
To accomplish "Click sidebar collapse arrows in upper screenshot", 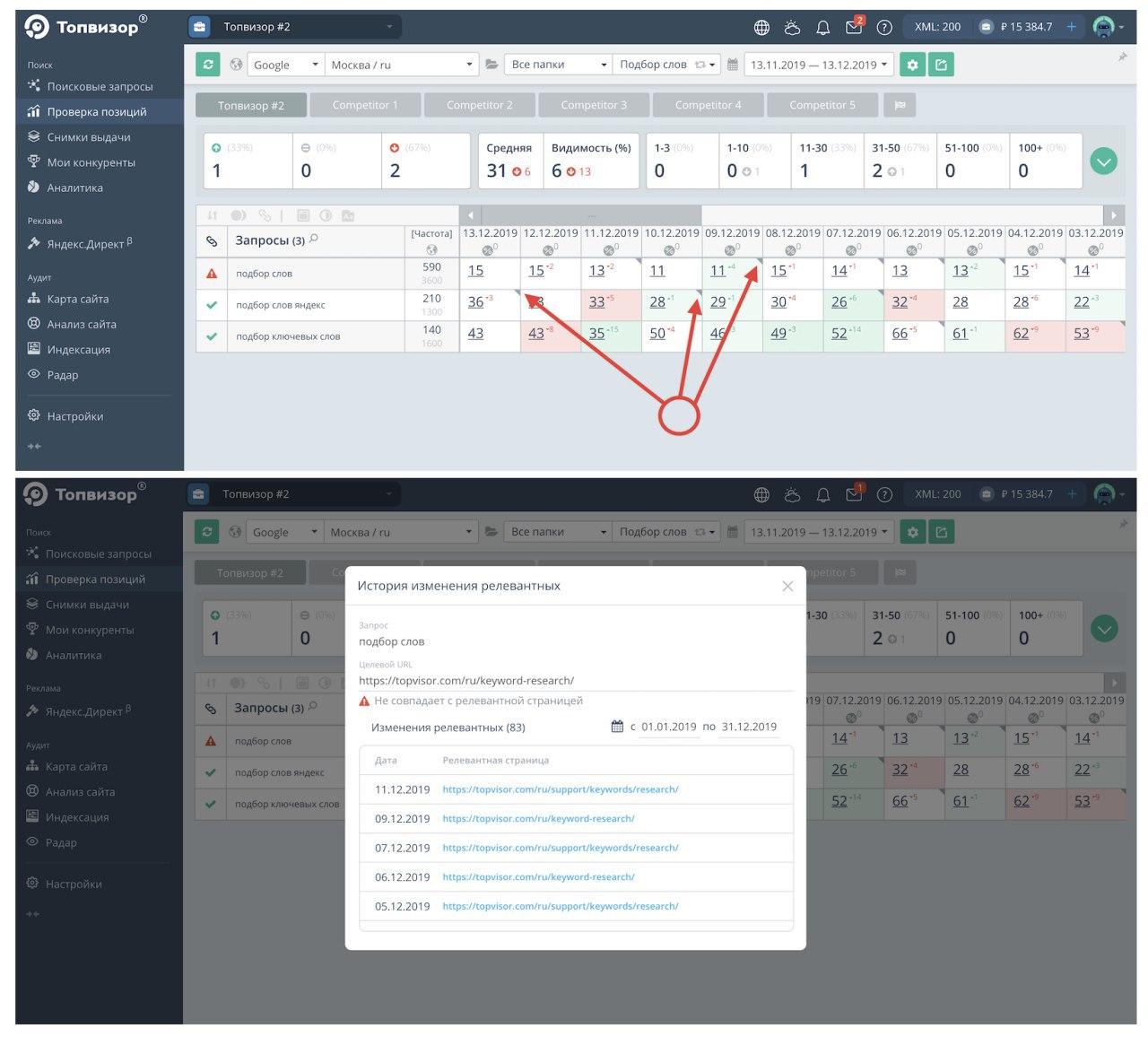I will [x=34, y=446].
